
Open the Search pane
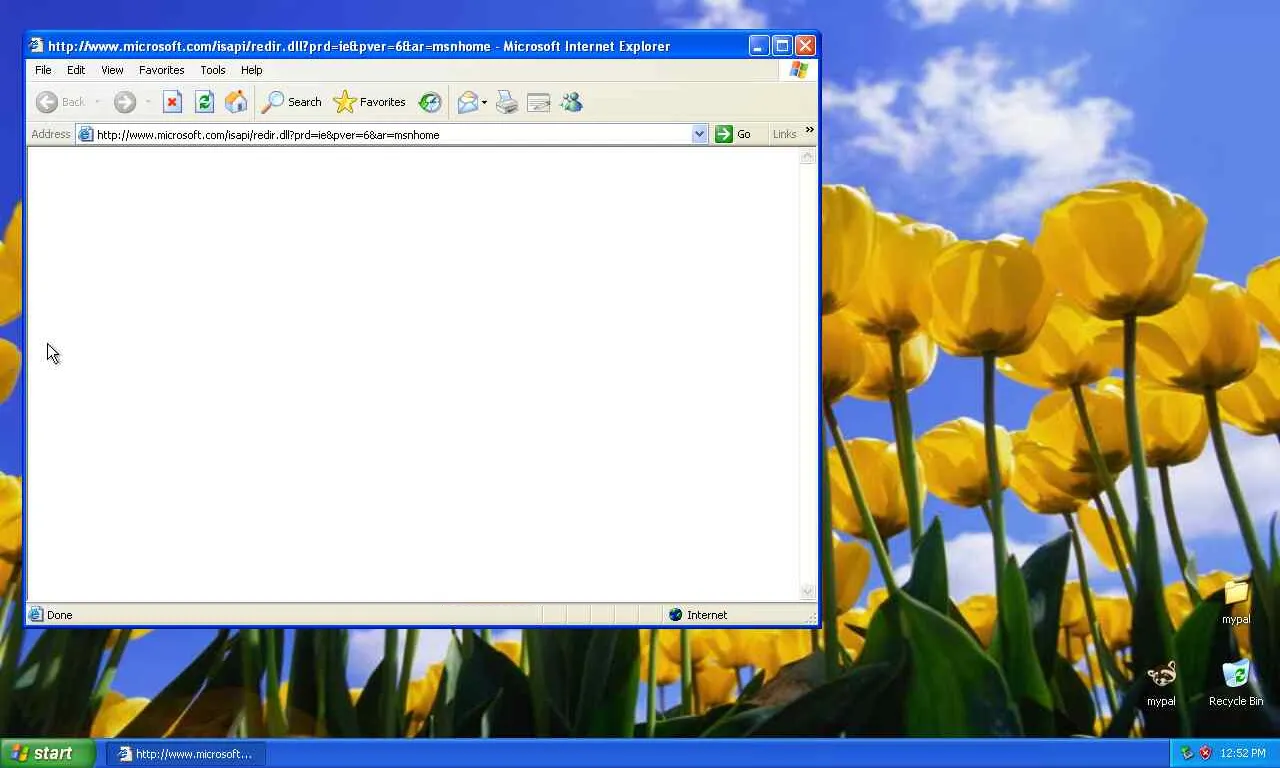(x=291, y=102)
